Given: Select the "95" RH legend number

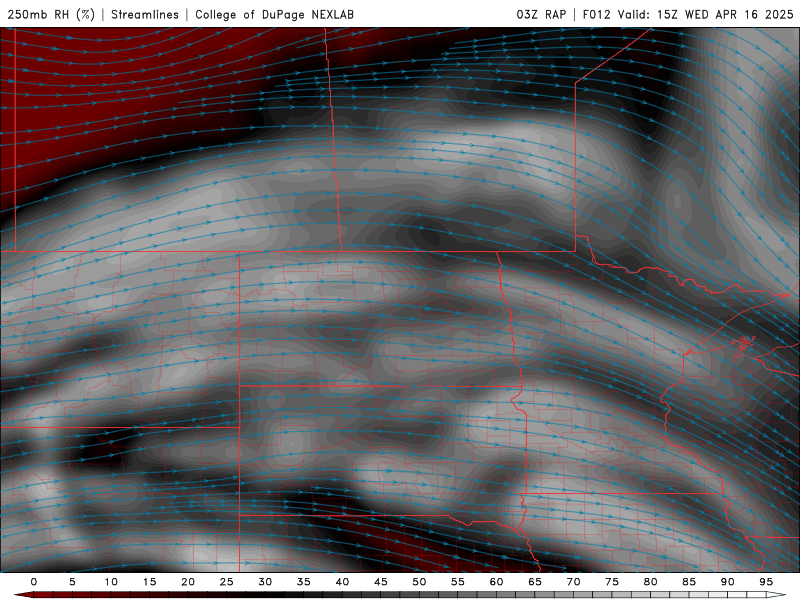Looking at the screenshot, I should [x=766, y=582].
